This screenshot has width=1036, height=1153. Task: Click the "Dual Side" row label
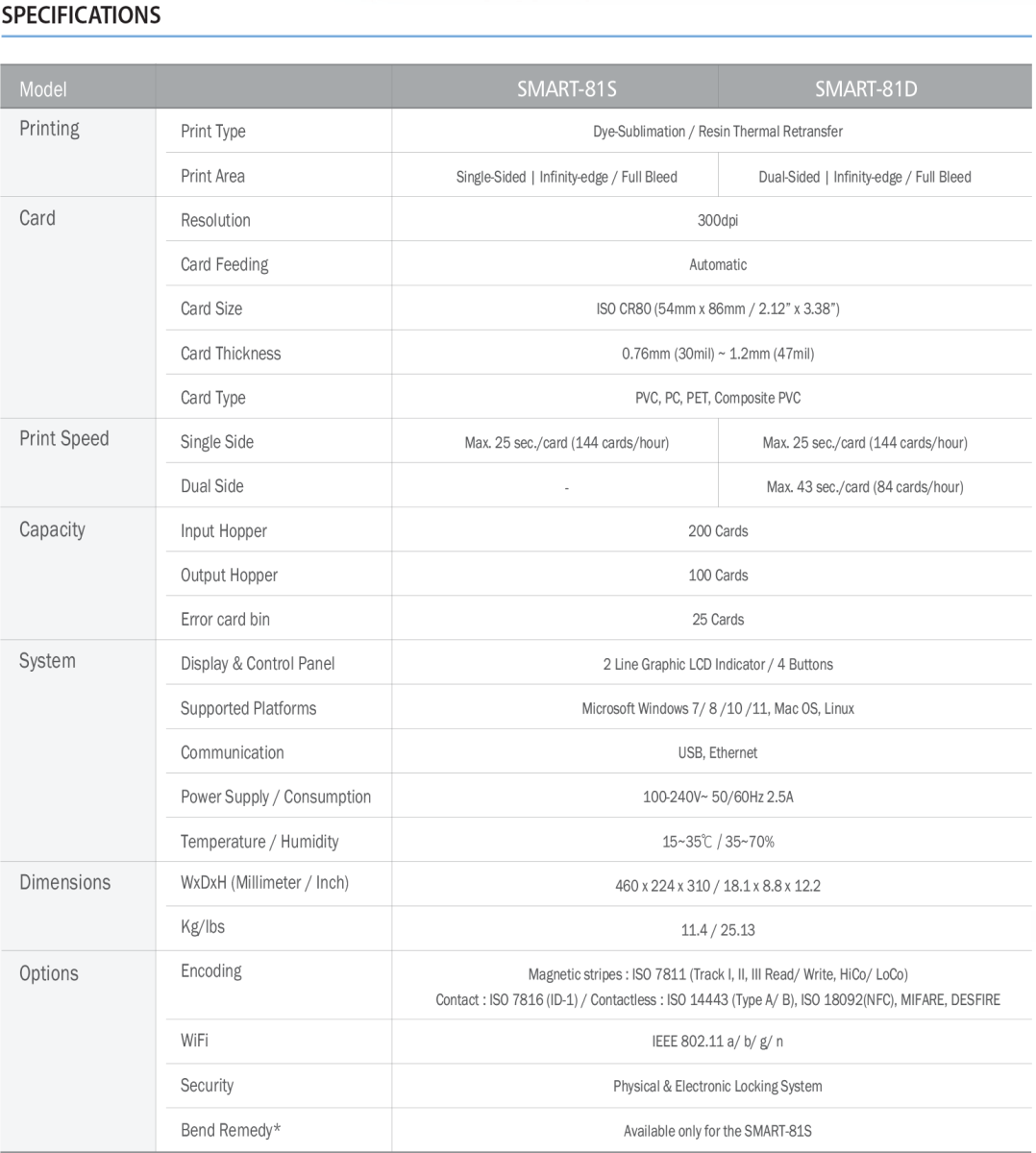tap(212, 486)
